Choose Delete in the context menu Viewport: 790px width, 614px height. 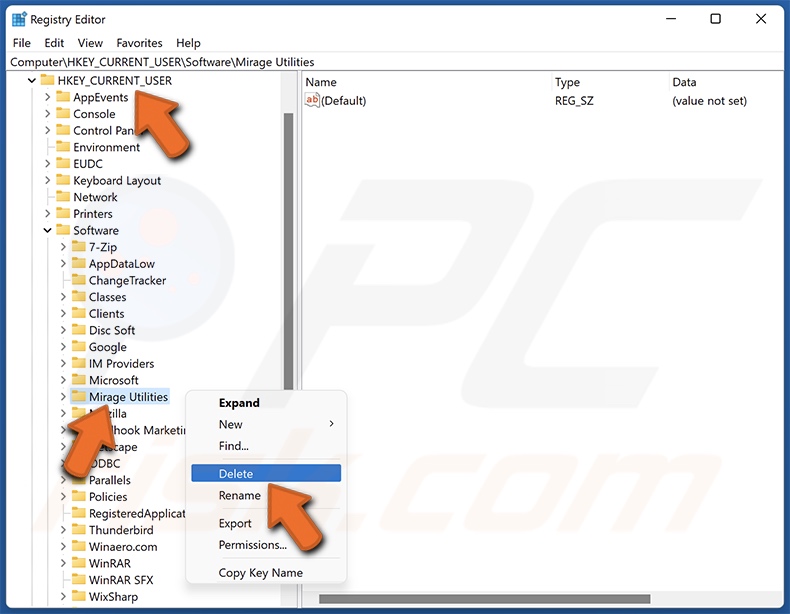click(266, 473)
